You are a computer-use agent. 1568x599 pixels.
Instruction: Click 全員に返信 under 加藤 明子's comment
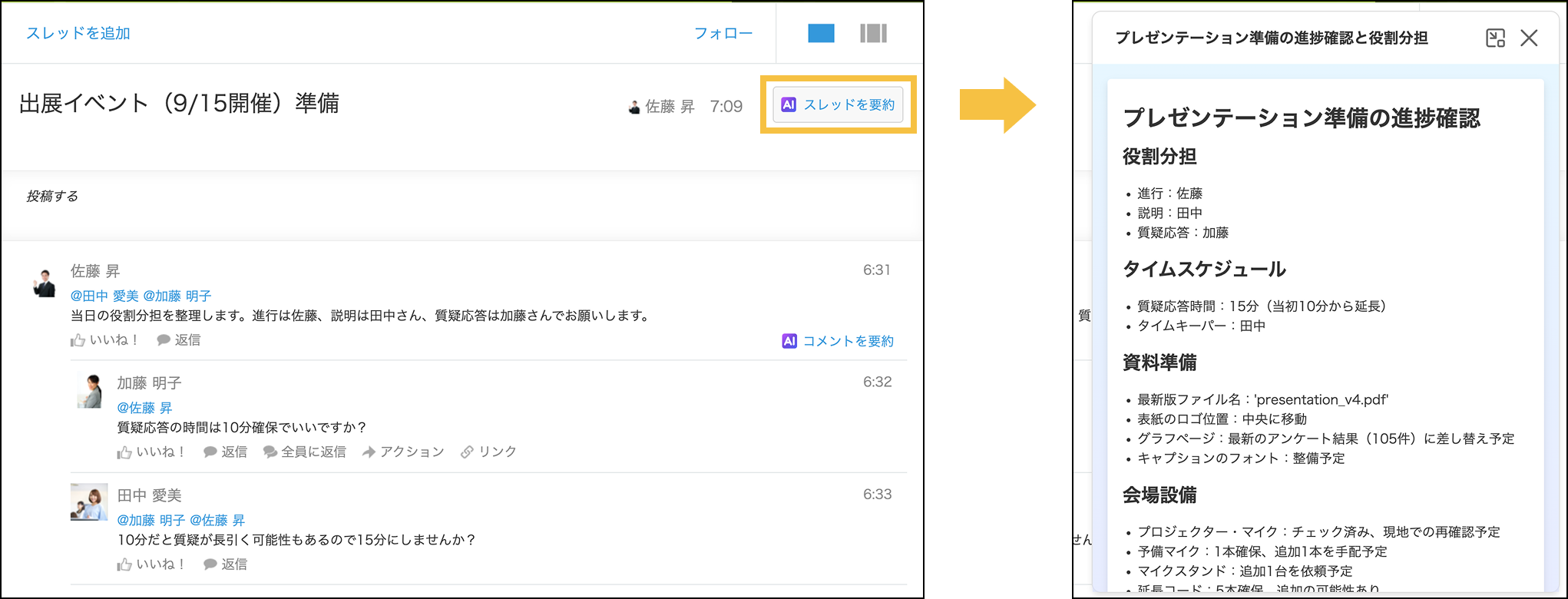click(305, 452)
